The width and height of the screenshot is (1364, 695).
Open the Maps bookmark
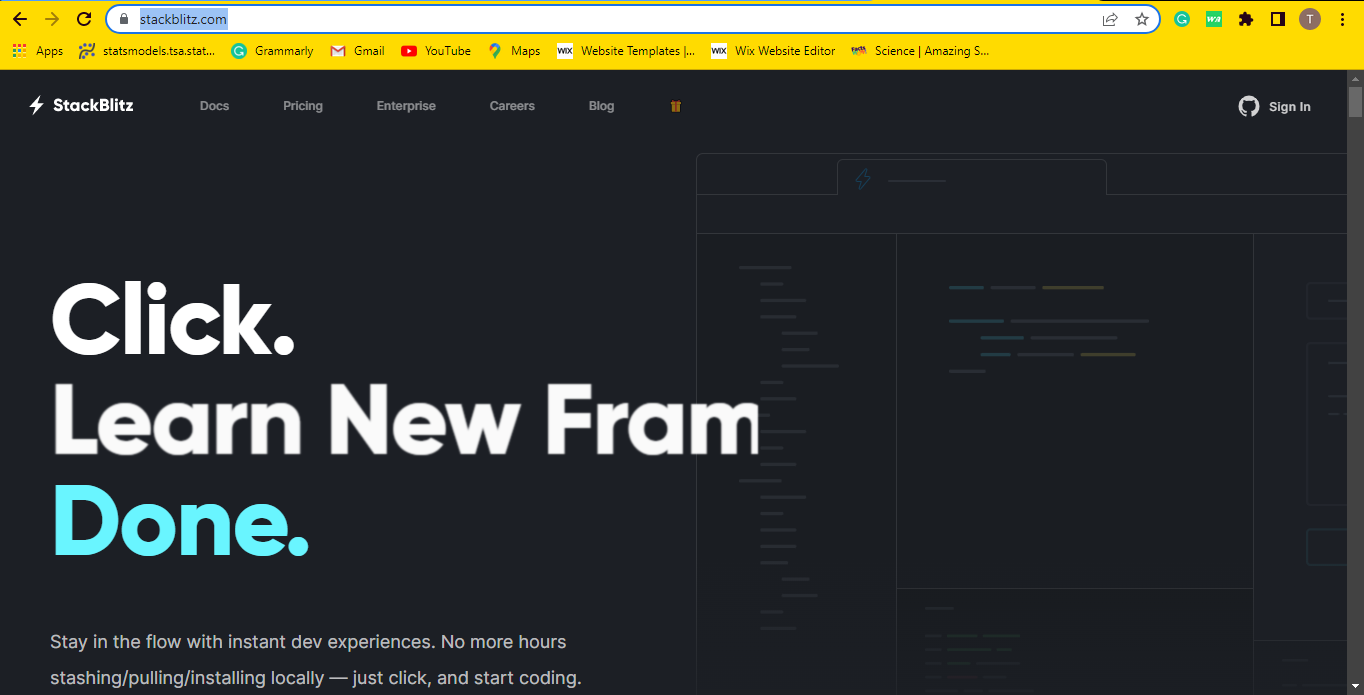(x=514, y=51)
